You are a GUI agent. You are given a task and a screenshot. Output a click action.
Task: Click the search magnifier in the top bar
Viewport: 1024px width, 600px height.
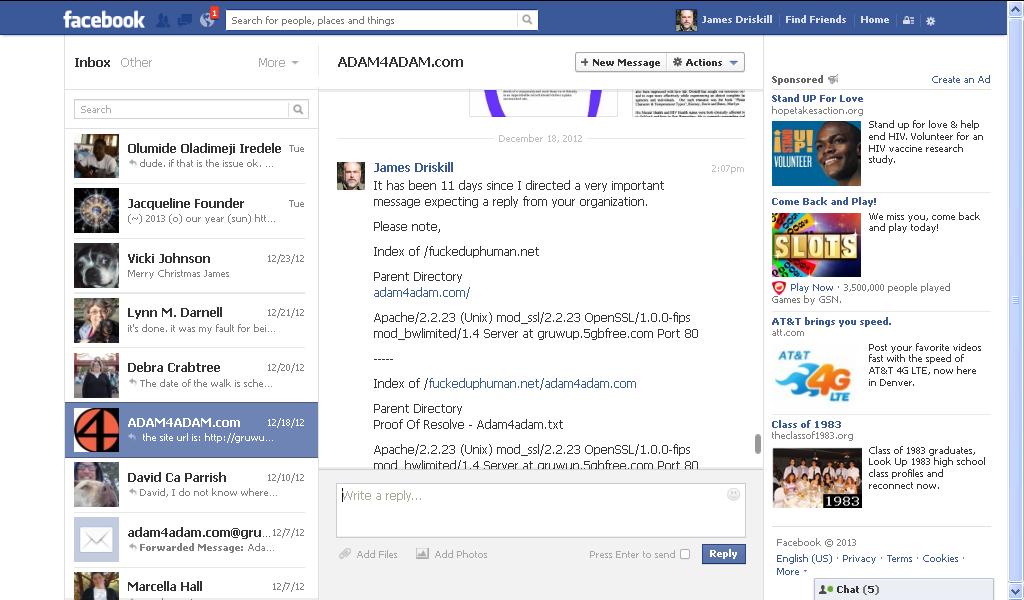pyautogui.click(x=527, y=20)
